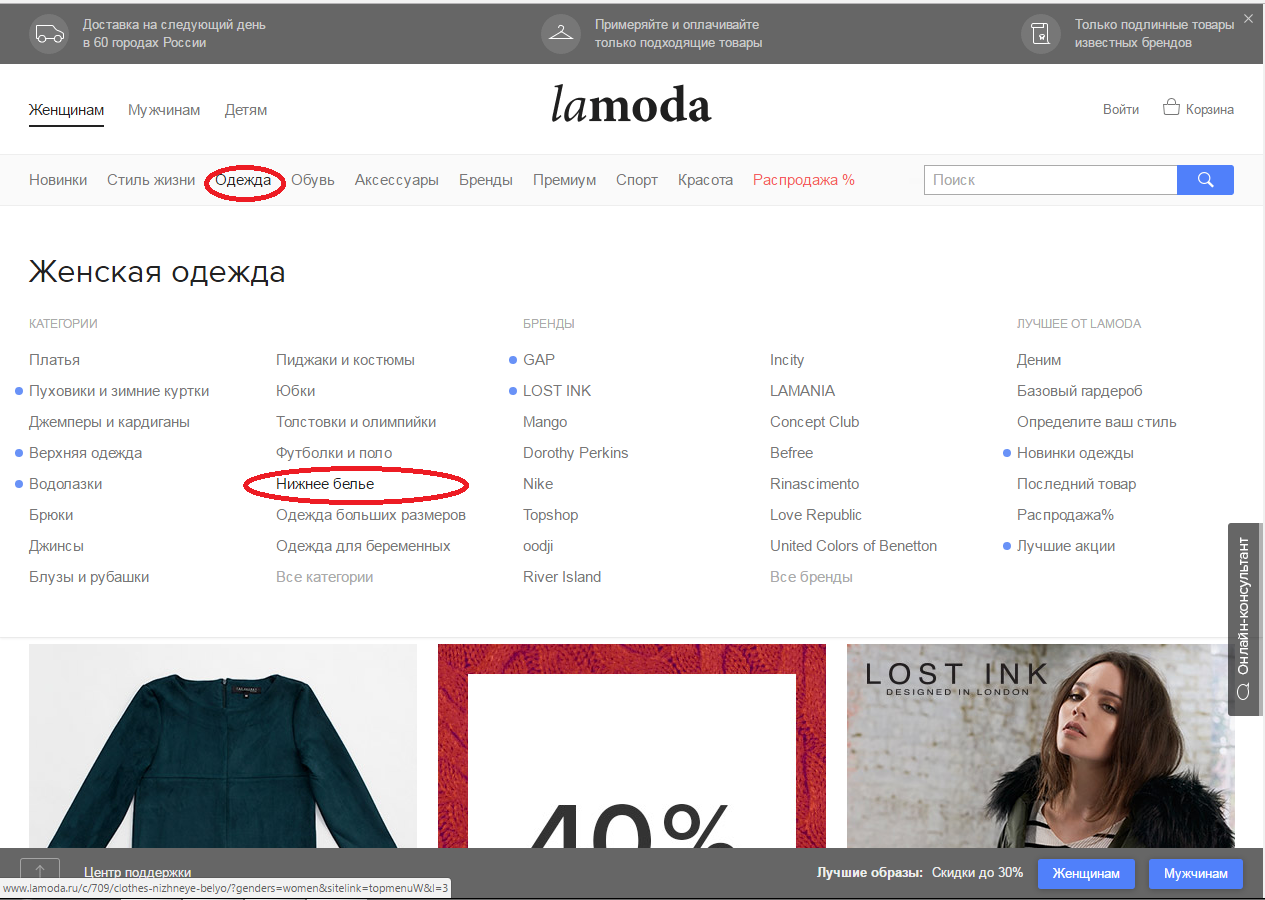Image resolution: width=1265 pixels, height=900 pixels.
Task: Open the Футболки и поло category
Action: [334, 453]
